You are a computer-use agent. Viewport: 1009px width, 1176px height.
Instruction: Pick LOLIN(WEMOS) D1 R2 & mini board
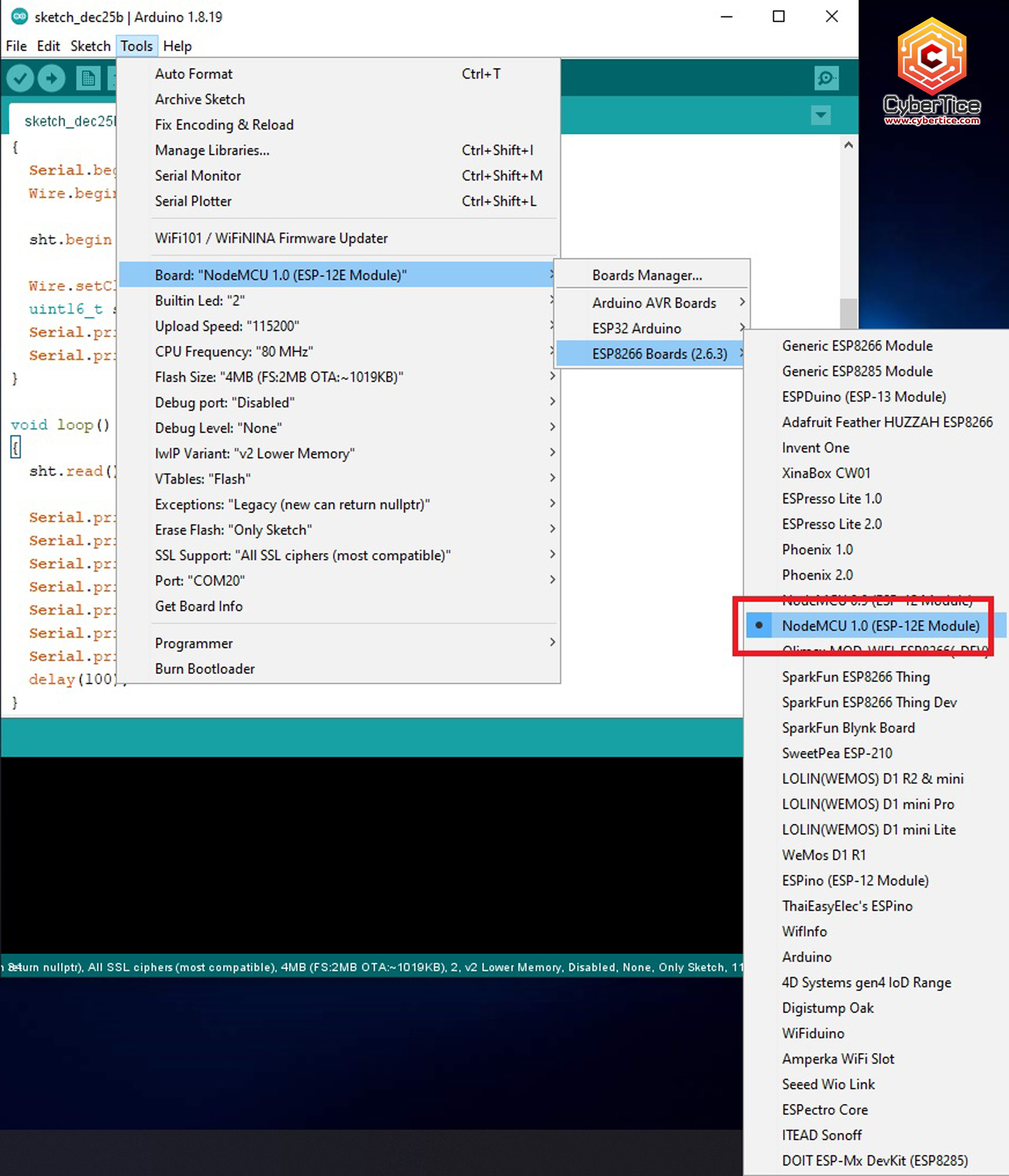coord(872,778)
